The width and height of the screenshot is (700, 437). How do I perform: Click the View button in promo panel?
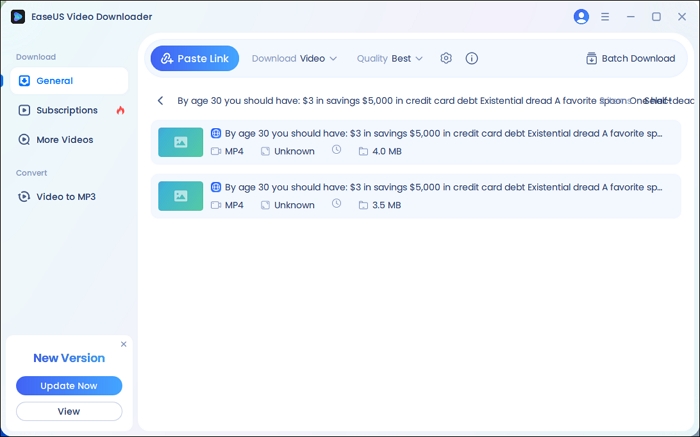click(x=69, y=411)
